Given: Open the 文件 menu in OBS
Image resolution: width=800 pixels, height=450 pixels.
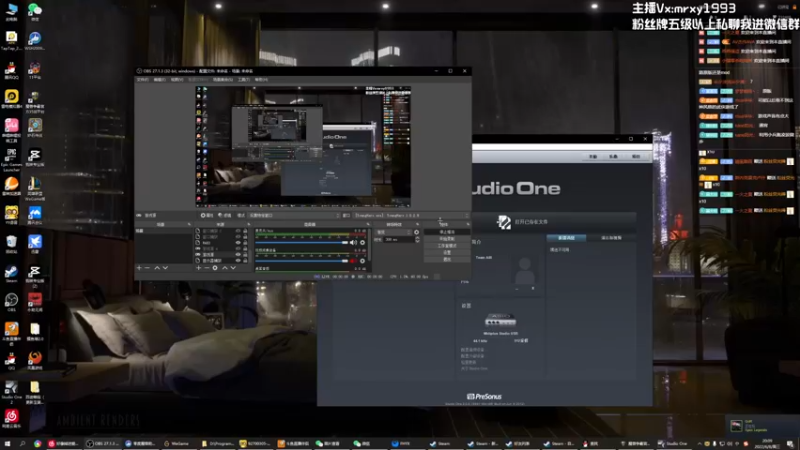Looking at the screenshot, I should tap(142, 80).
